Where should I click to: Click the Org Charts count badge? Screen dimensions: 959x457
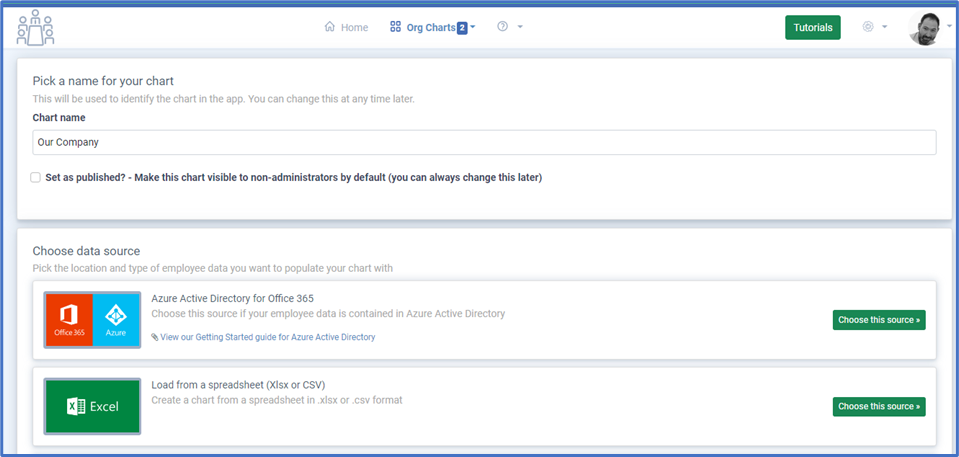462,28
